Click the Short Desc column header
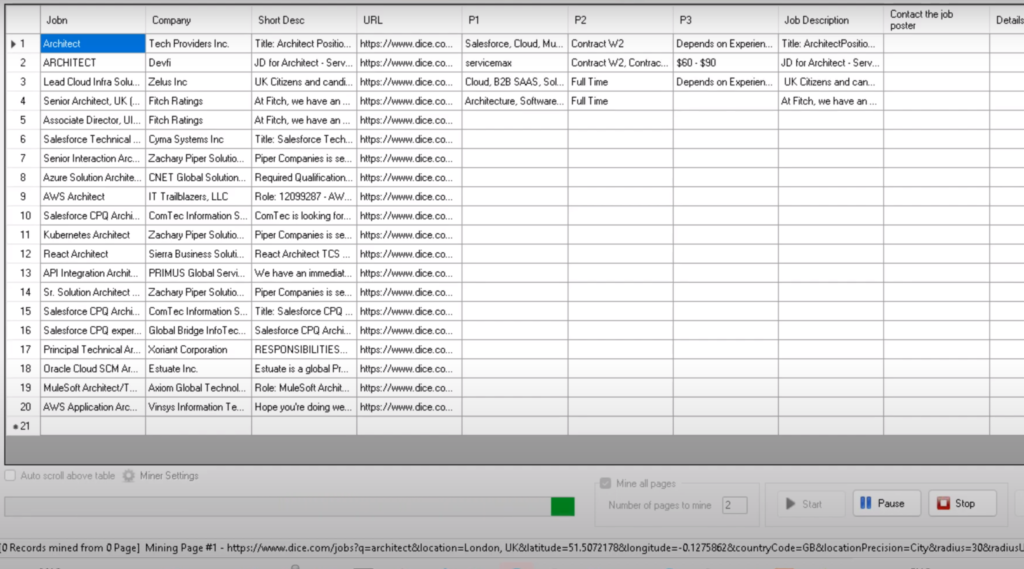Image resolution: width=1024 pixels, height=569 pixels. click(x=304, y=20)
